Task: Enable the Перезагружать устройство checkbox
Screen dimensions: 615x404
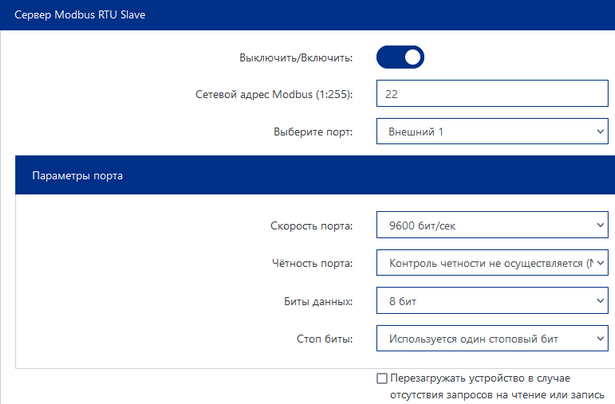Action: click(x=382, y=379)
